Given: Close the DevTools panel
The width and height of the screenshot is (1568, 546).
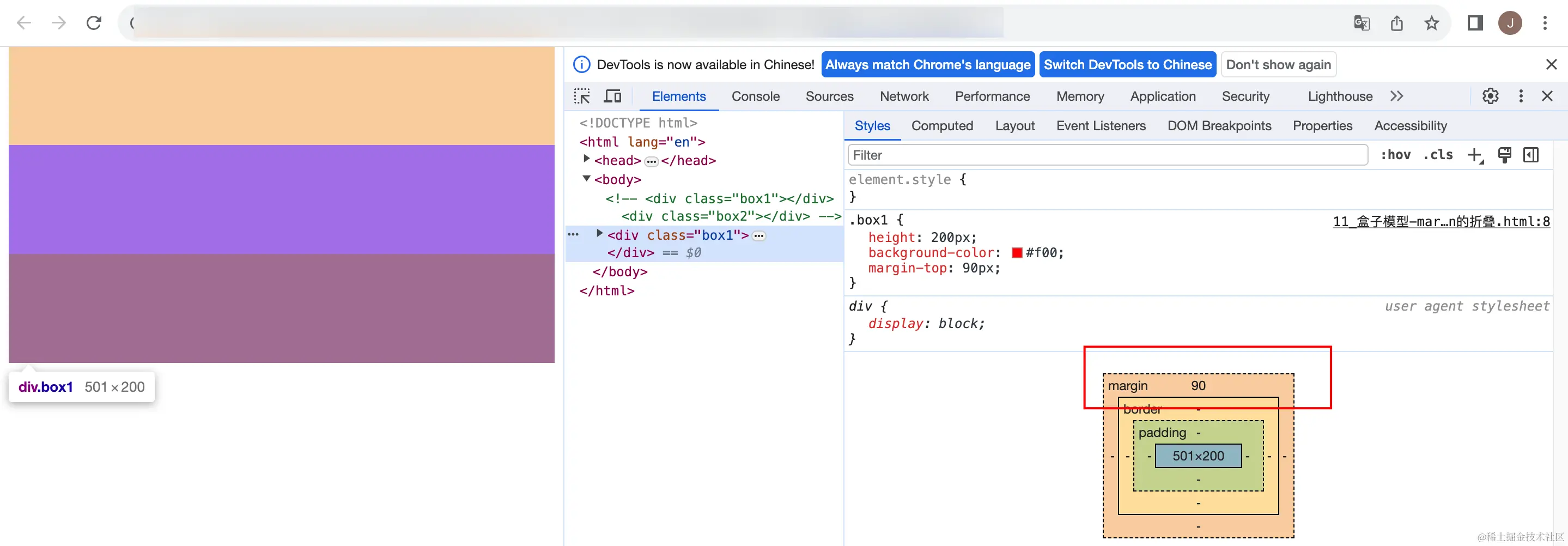Looking at the screenshot, I should click(x=1547, y=96).
